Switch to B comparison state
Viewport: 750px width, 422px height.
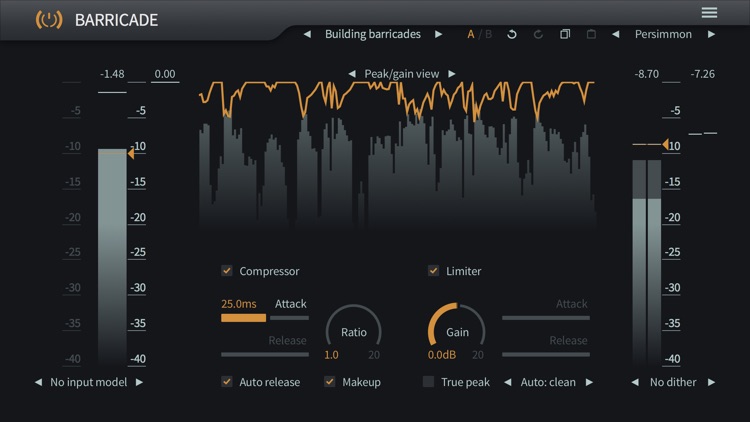click(x=488, y=34)
